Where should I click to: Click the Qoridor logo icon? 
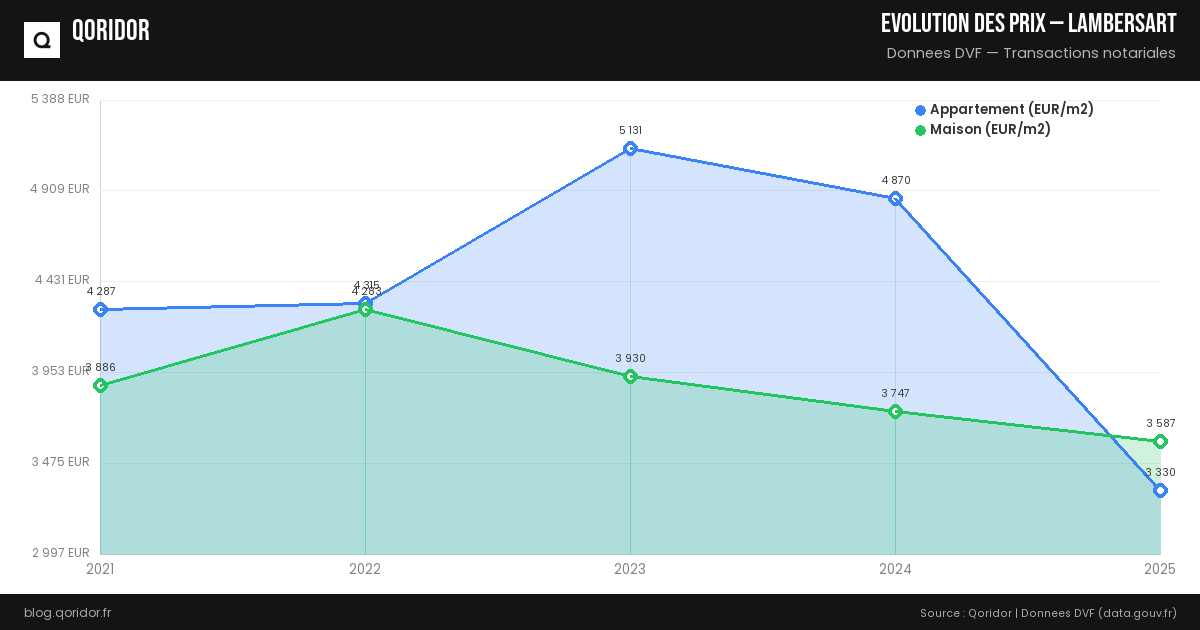click(42, 40)
